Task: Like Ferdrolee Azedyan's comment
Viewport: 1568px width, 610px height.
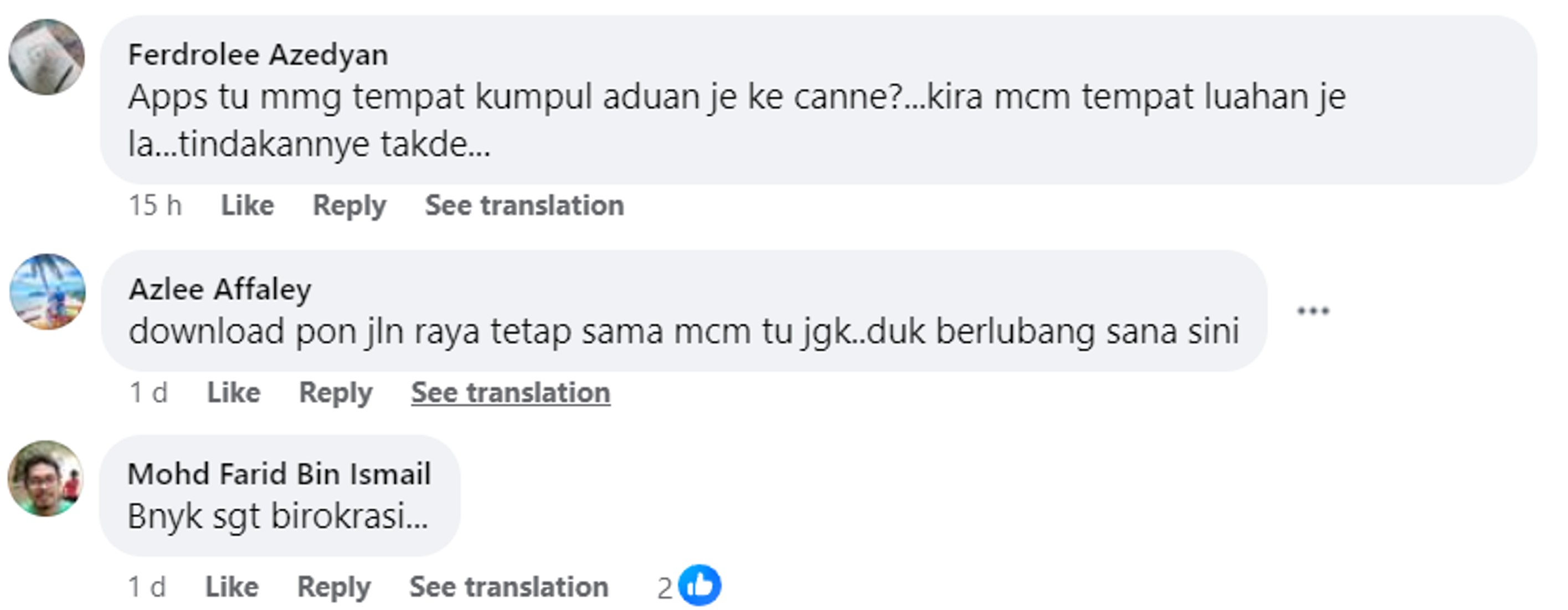Action: coord(247,205)
